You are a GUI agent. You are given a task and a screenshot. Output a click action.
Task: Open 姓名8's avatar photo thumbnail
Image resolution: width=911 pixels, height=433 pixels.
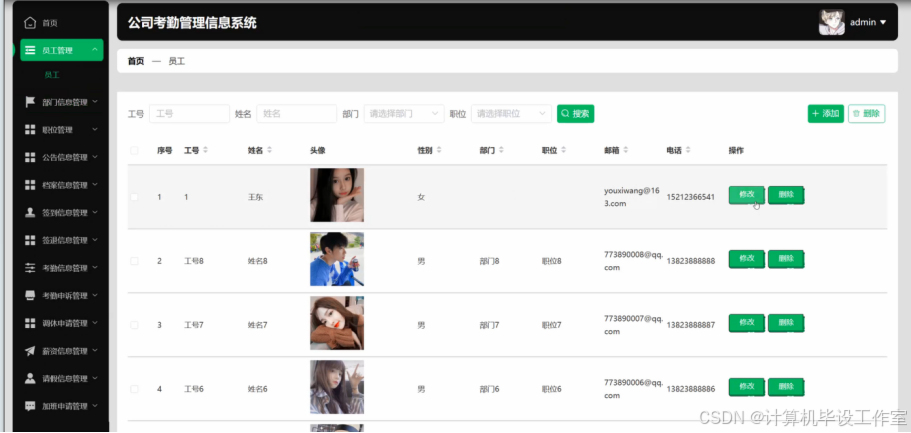click(337, 259)
